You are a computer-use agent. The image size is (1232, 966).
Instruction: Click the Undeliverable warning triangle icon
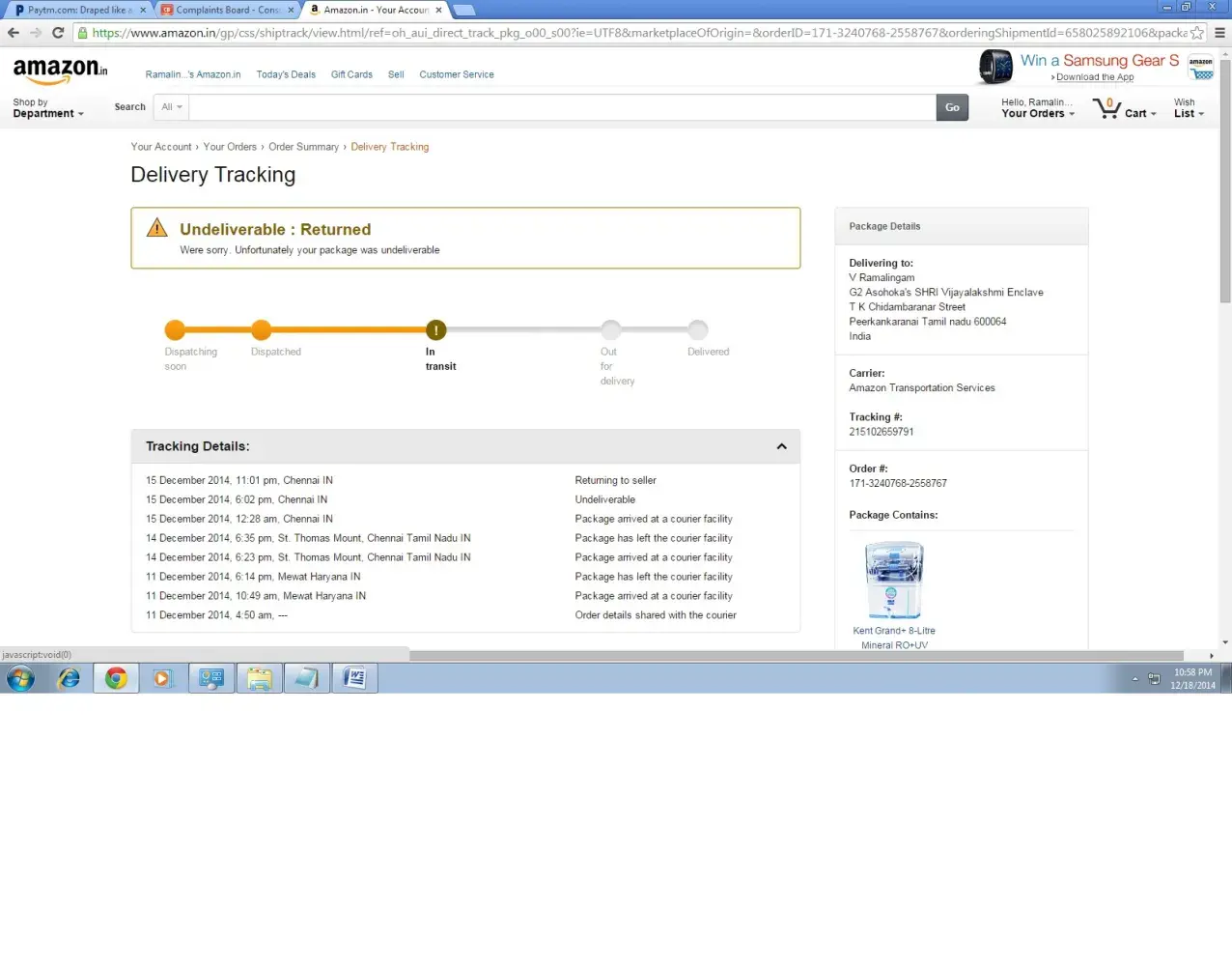(x=156, y=228)
